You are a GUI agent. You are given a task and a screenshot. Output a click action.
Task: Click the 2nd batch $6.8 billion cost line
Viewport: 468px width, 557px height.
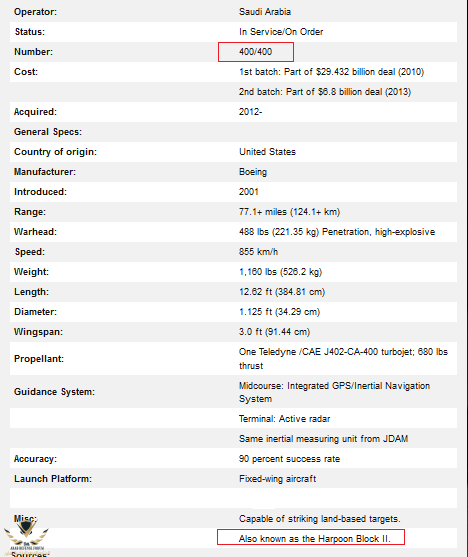point(325,92)
